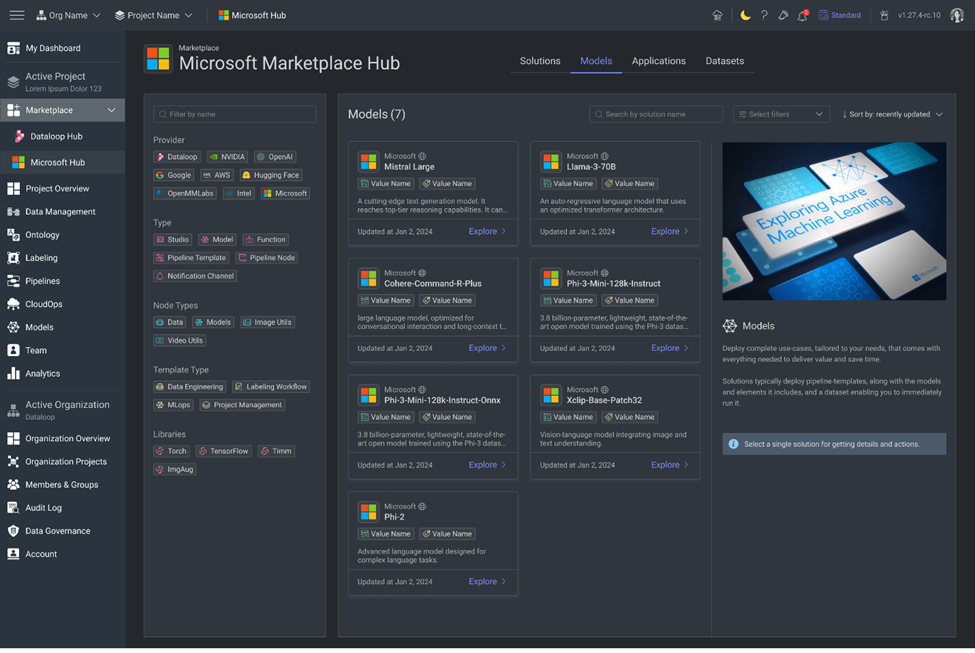Open the notifications bell icon

click(803, 15)
